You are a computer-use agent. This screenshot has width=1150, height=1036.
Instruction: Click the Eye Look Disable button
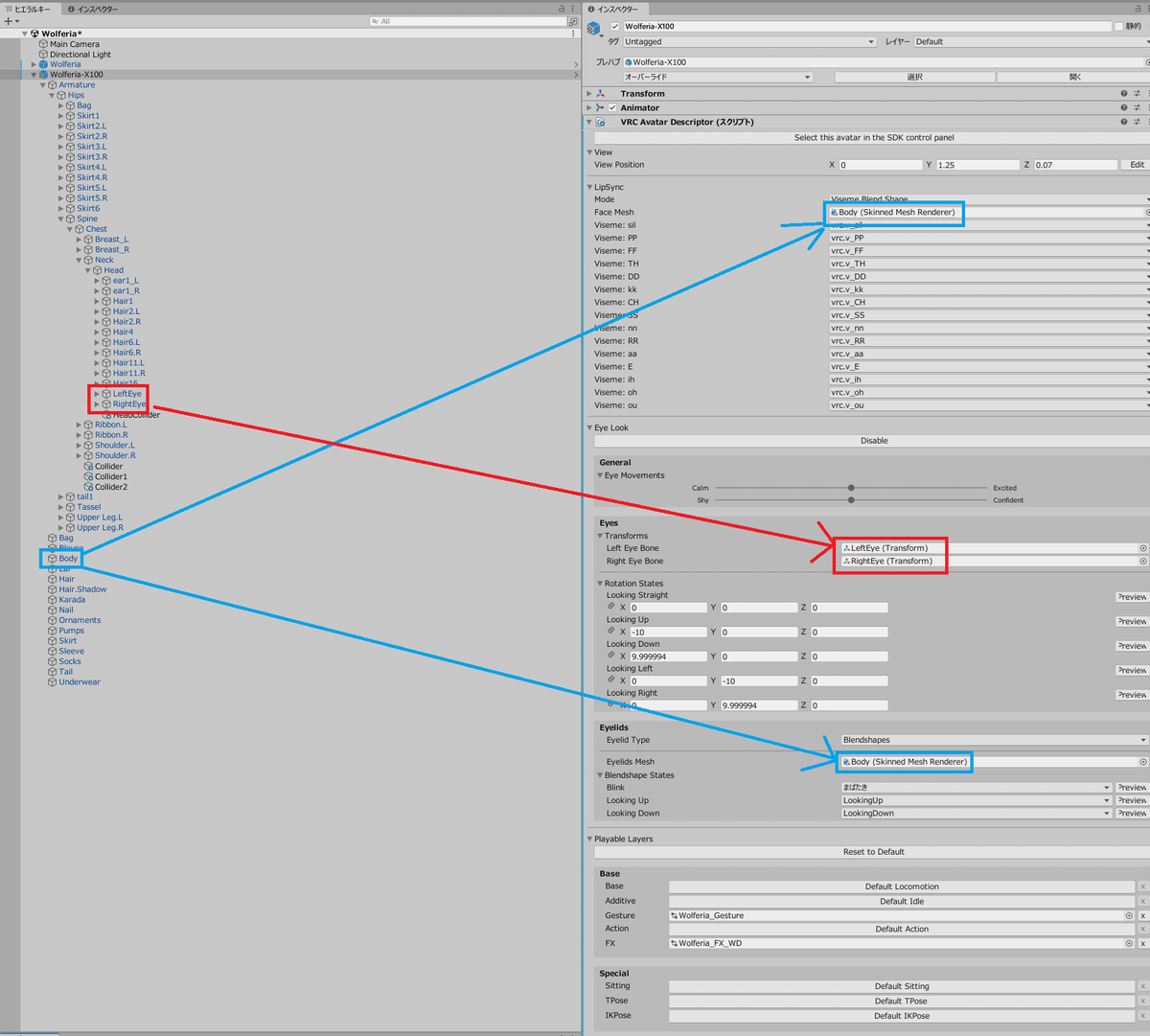[874, 441]
